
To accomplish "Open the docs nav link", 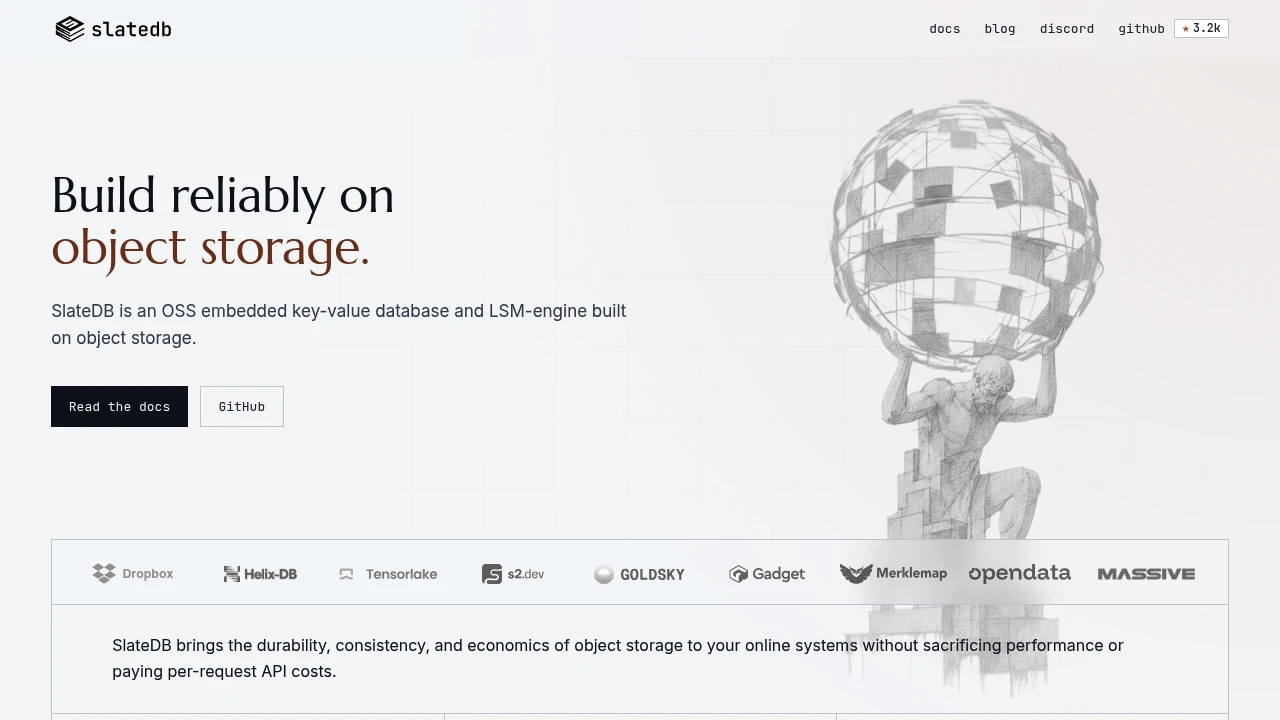I will [944, 29].
